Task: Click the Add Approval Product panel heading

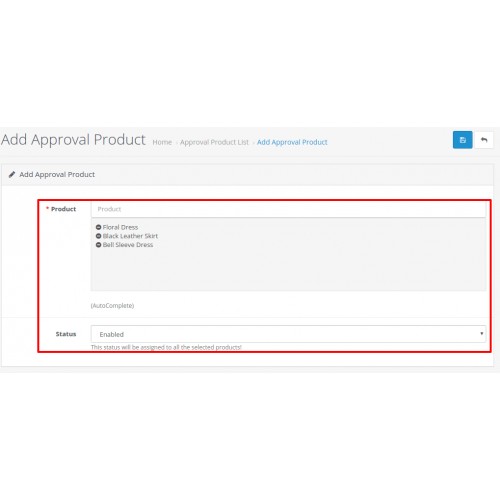Action: [57, 174]
